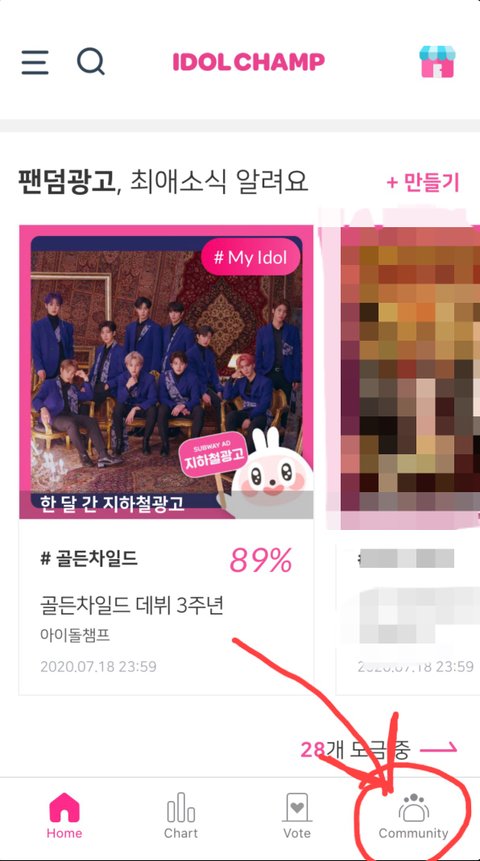Open the Chart bar-graph icon
Viewport: 480px width, 861px height.
click(181, 808)
